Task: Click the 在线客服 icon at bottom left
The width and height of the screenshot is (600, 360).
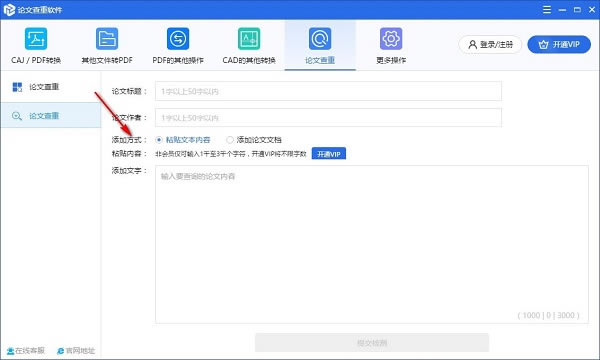Action: point(10,351)
